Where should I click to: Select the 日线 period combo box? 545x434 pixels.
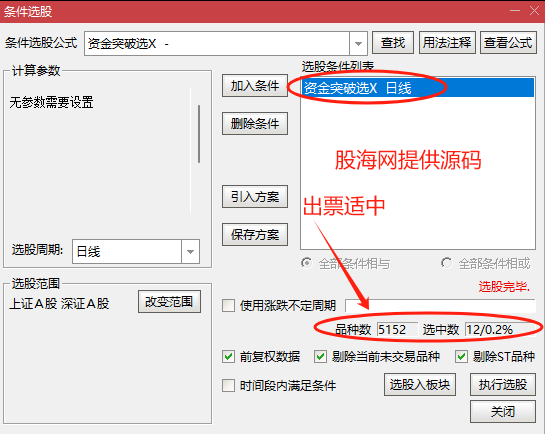pyautogui.click(x=136, y=252)
